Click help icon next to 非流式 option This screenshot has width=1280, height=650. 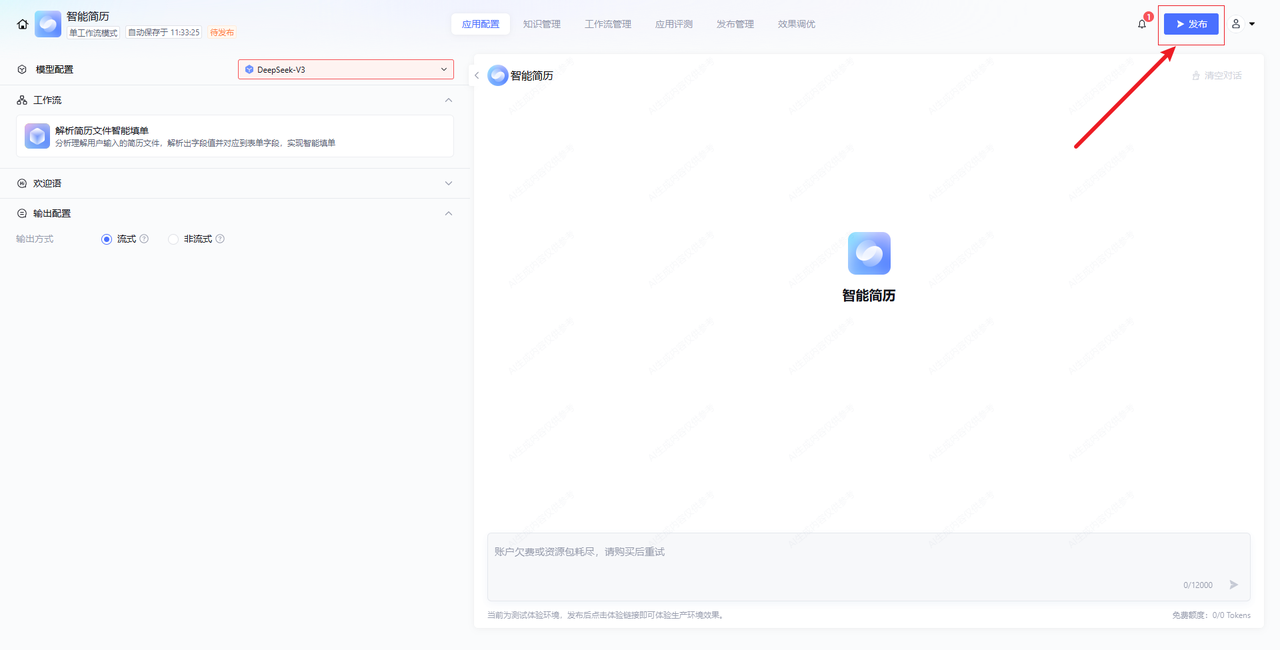point(220,239)
